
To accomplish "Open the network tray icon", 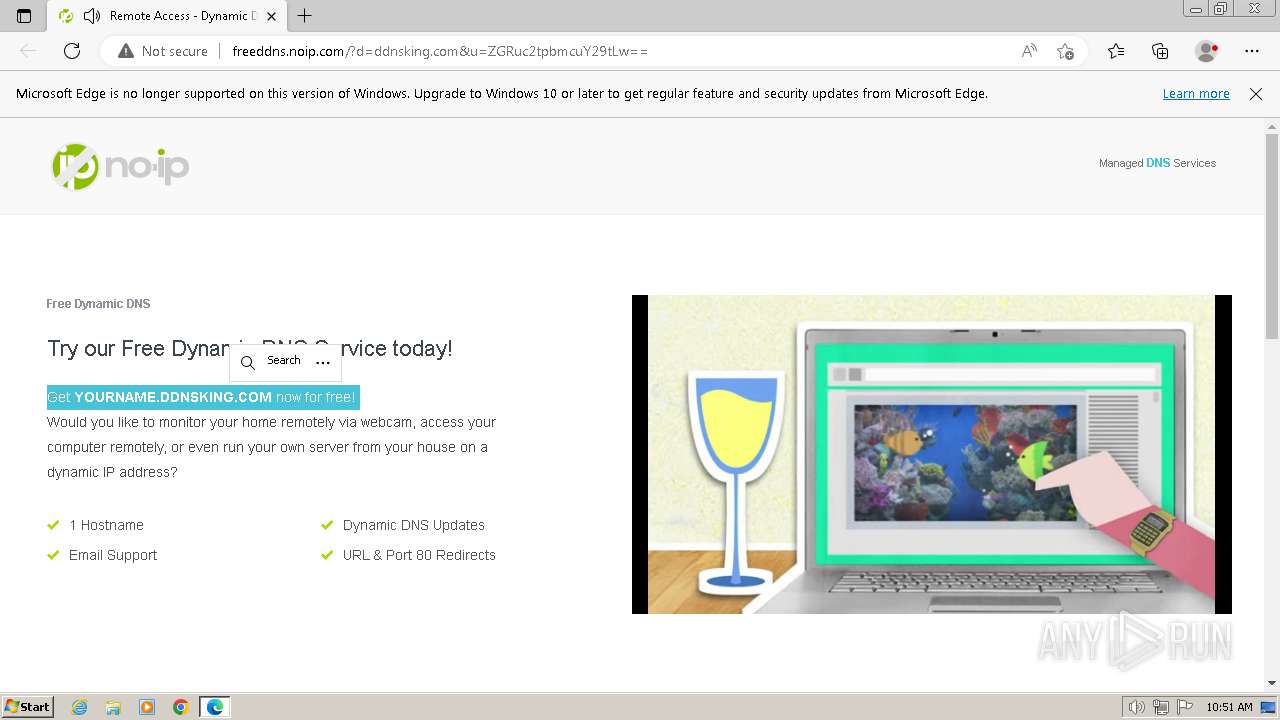I will pyautogui.click(x=1160, y=707).
